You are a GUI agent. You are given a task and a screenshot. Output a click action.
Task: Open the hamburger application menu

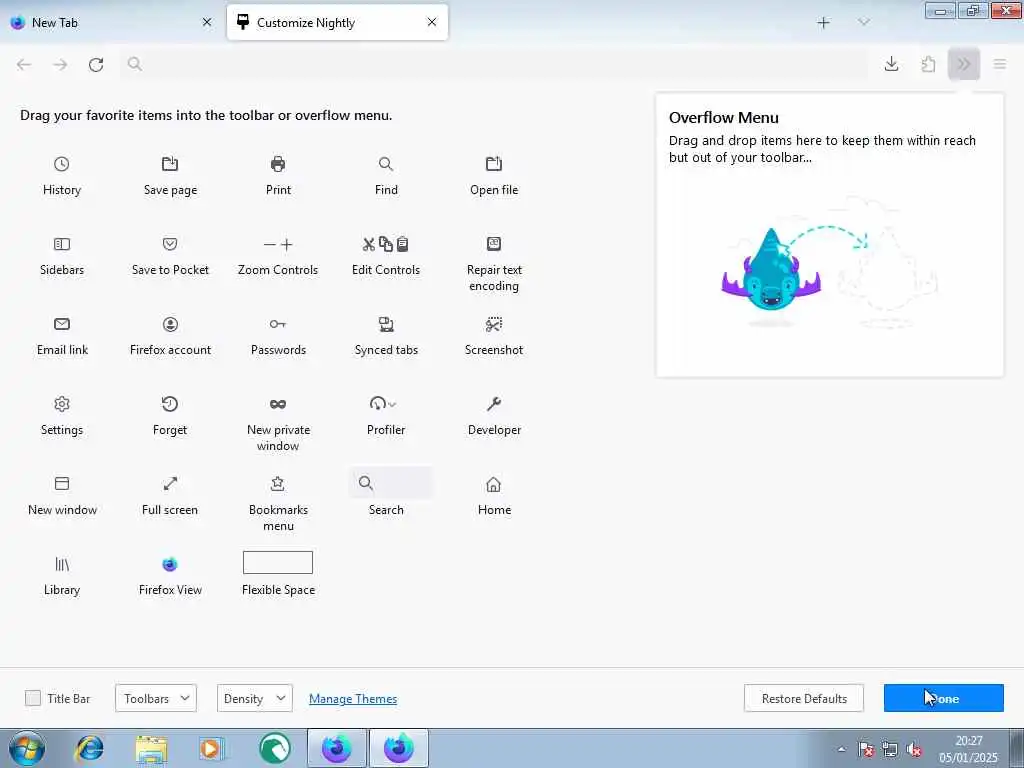pyautogui.click(x=1000, y=64)
